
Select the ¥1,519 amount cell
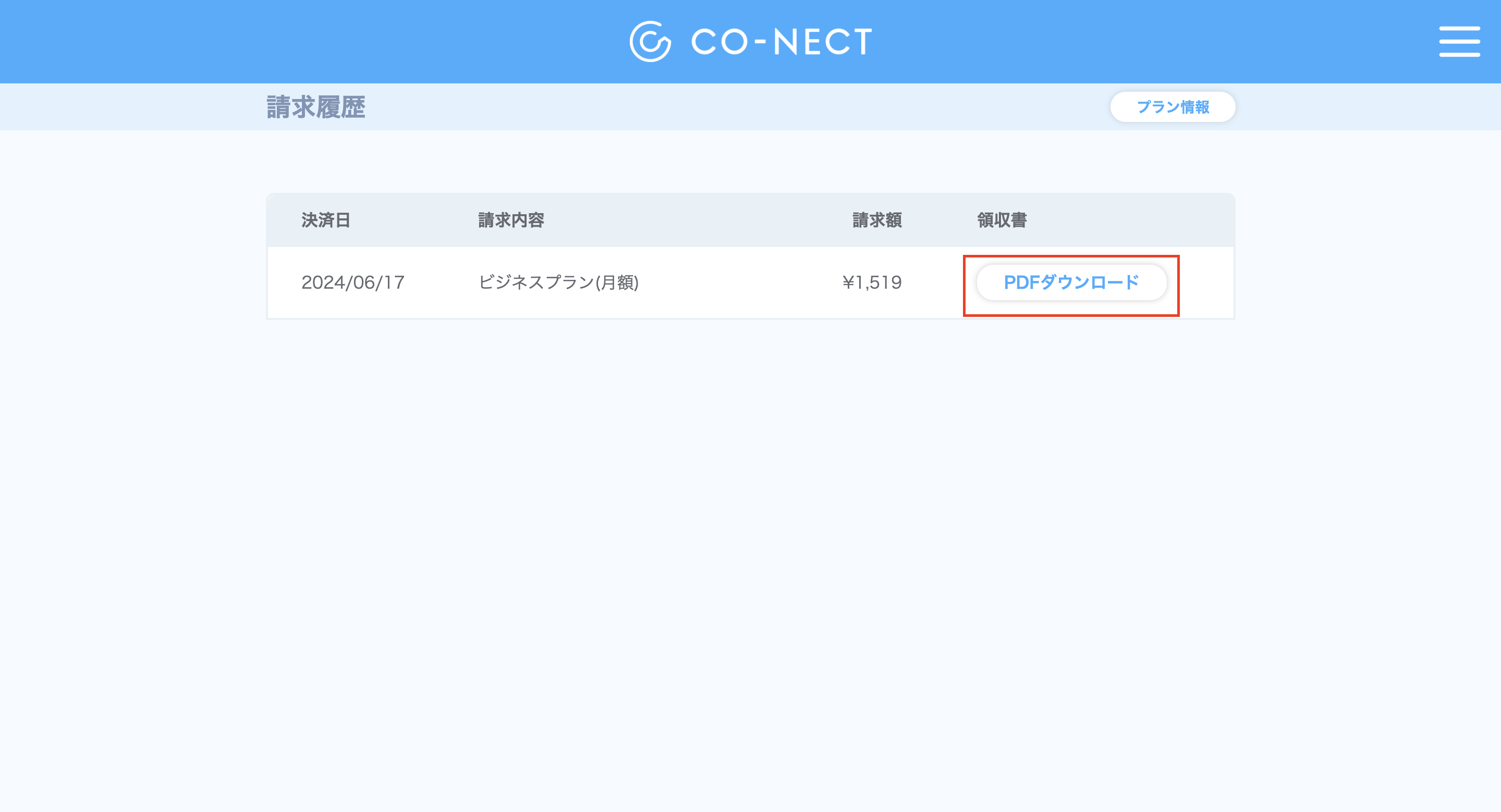pos(872,282)
